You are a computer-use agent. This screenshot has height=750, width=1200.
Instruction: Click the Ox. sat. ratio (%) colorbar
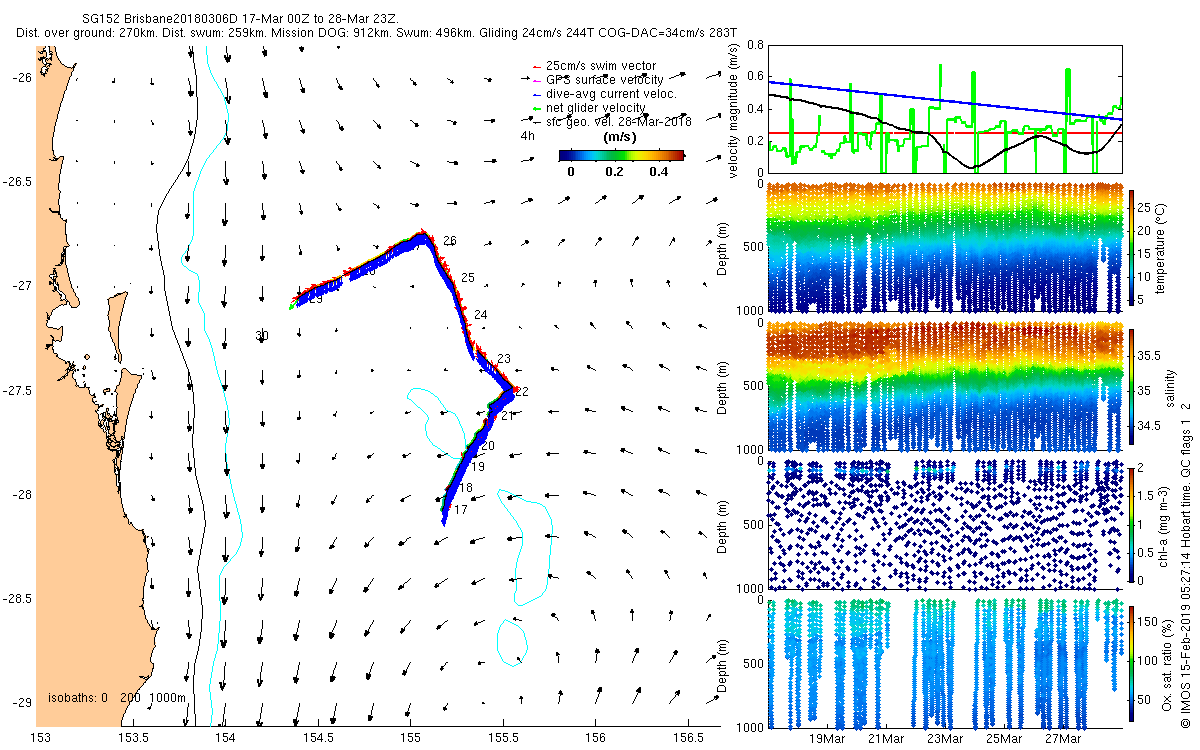click(1133, 663)
